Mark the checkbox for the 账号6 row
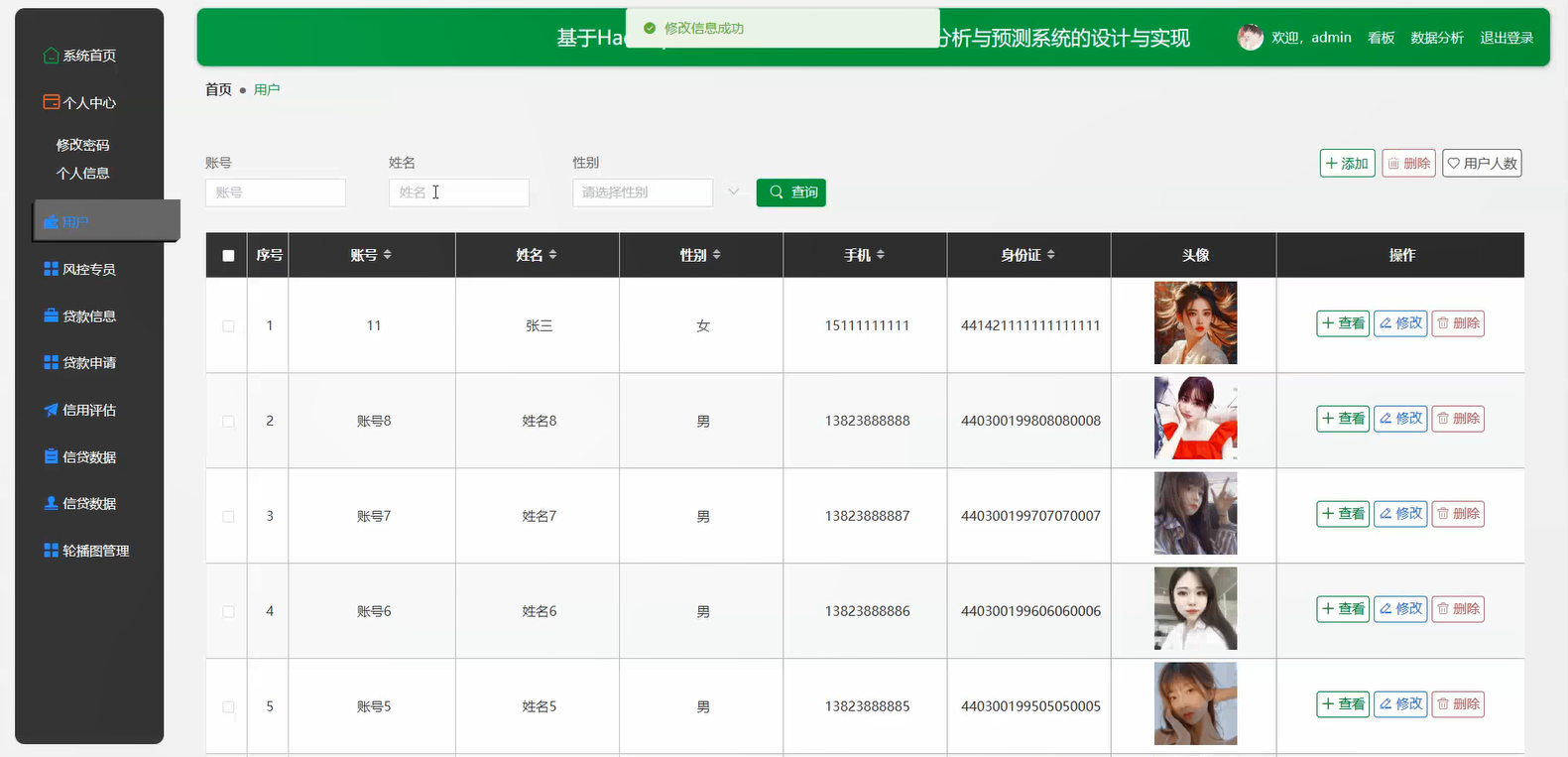1568x757 pixels. (228, 611)
